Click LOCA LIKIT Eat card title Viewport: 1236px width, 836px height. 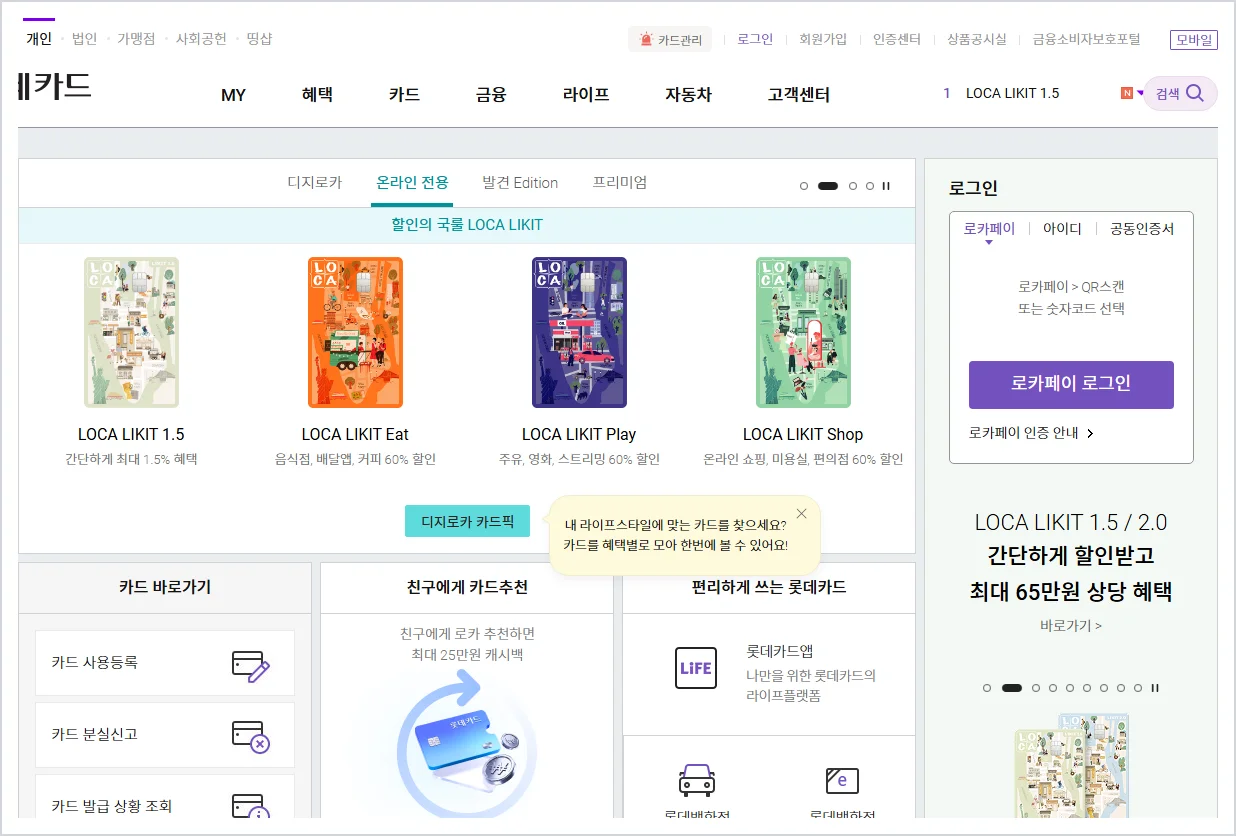pos(355,434)
